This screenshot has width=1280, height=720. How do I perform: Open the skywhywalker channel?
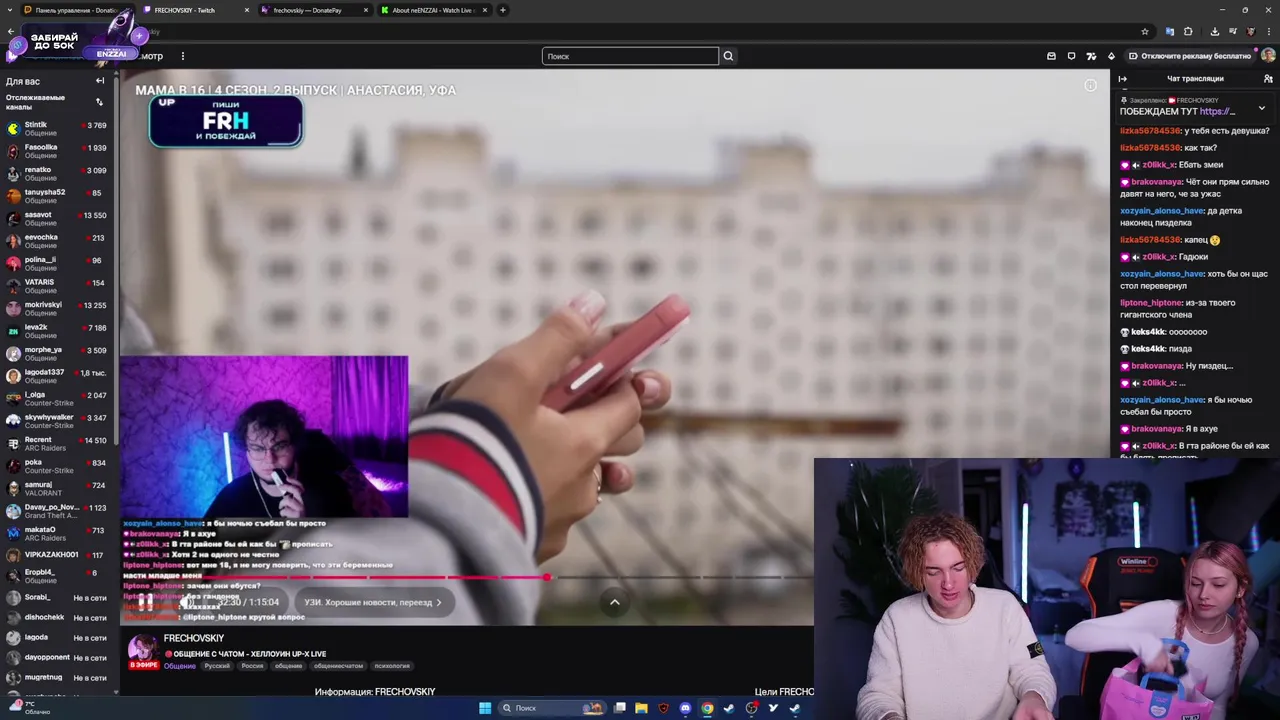tap(59, 421)
